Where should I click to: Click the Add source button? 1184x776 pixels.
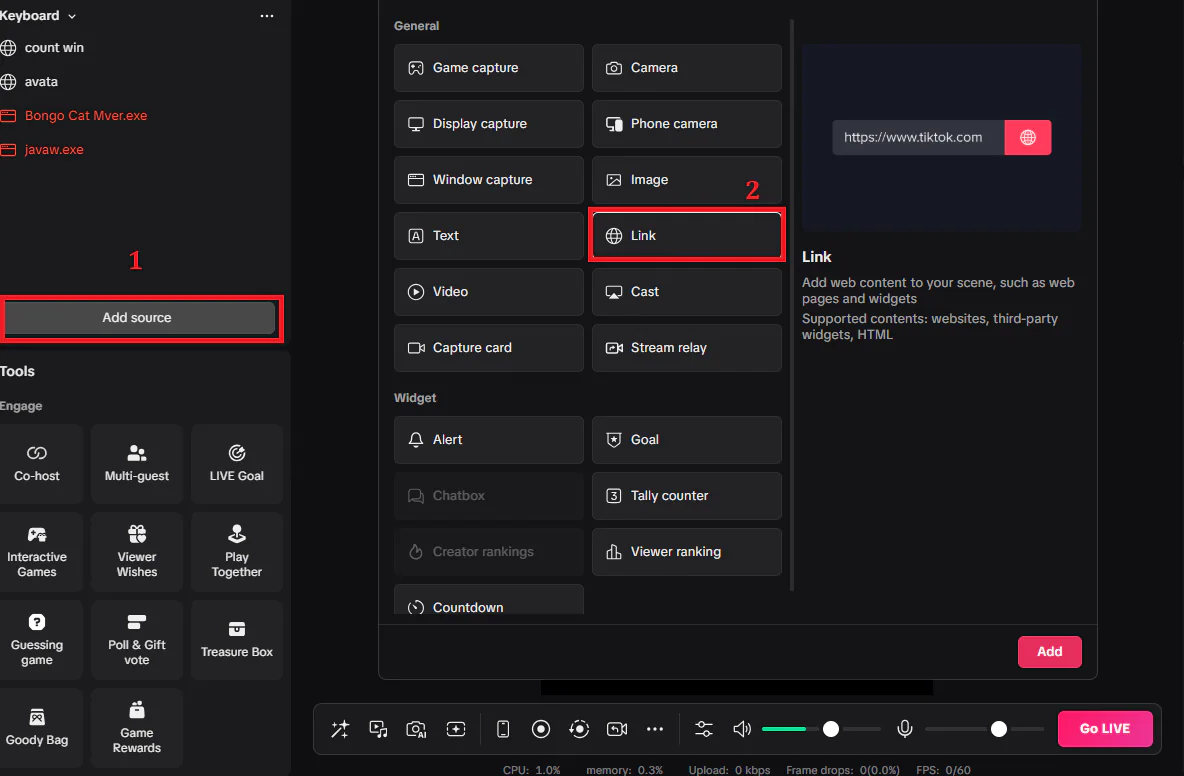pyautogui.click(x=140, y=318)
